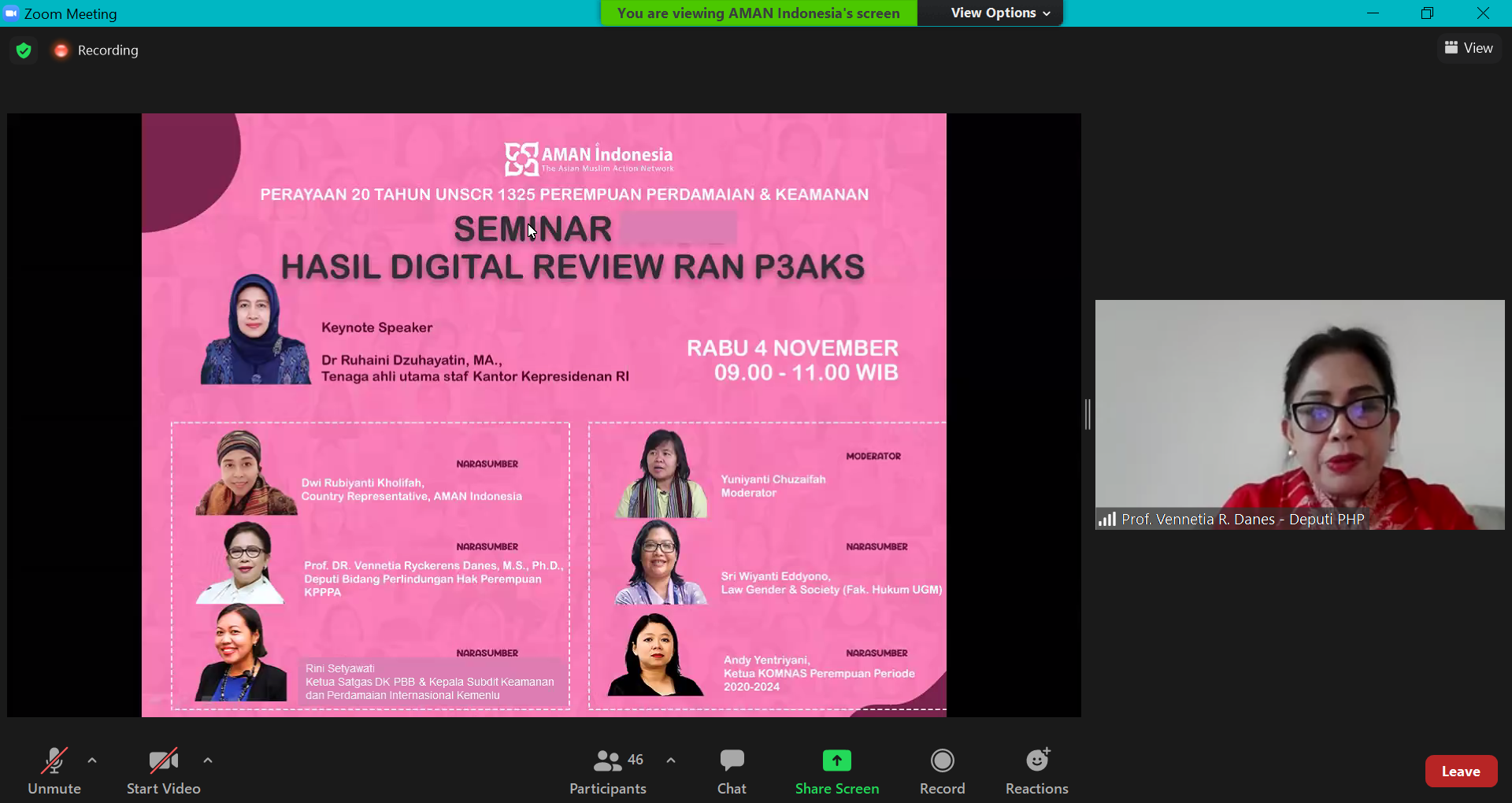Expand video options arrow beside Start Video

208,760
